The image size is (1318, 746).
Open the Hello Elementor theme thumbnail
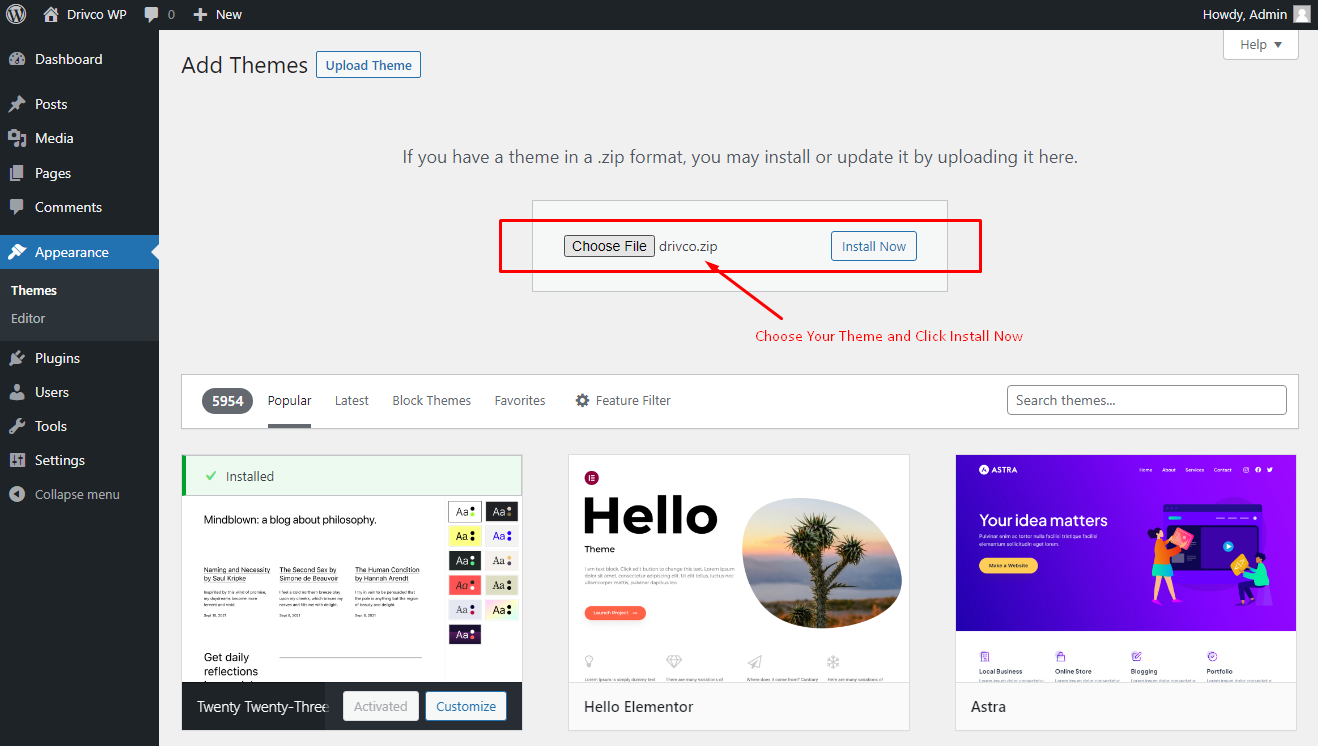tap(739, 569)
